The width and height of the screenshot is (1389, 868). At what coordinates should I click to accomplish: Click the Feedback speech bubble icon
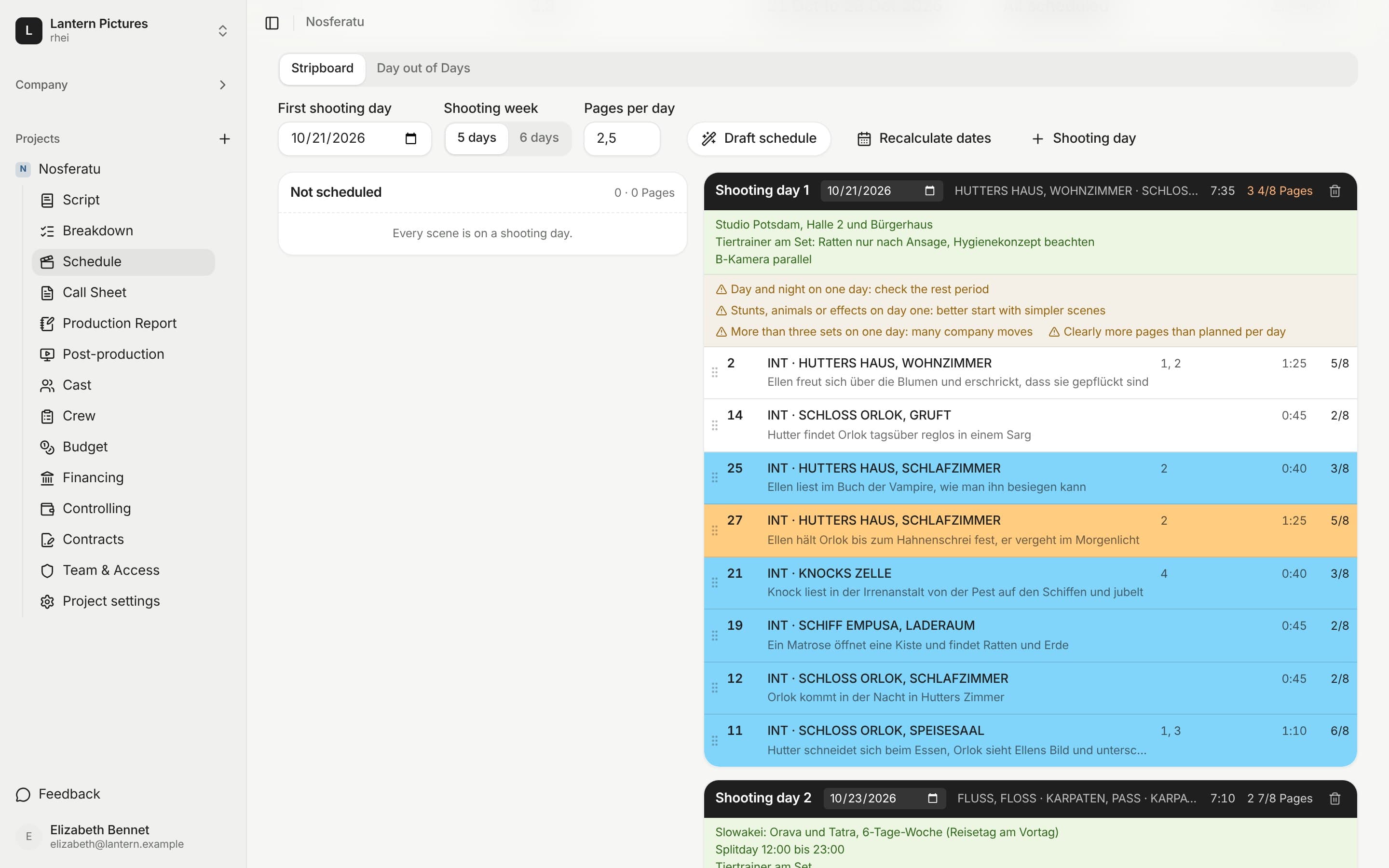click(23, 795)
